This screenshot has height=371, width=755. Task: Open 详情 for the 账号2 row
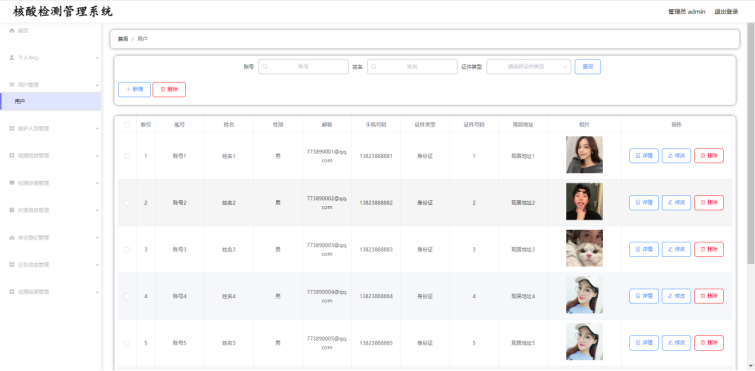click(x=644, y=203)
